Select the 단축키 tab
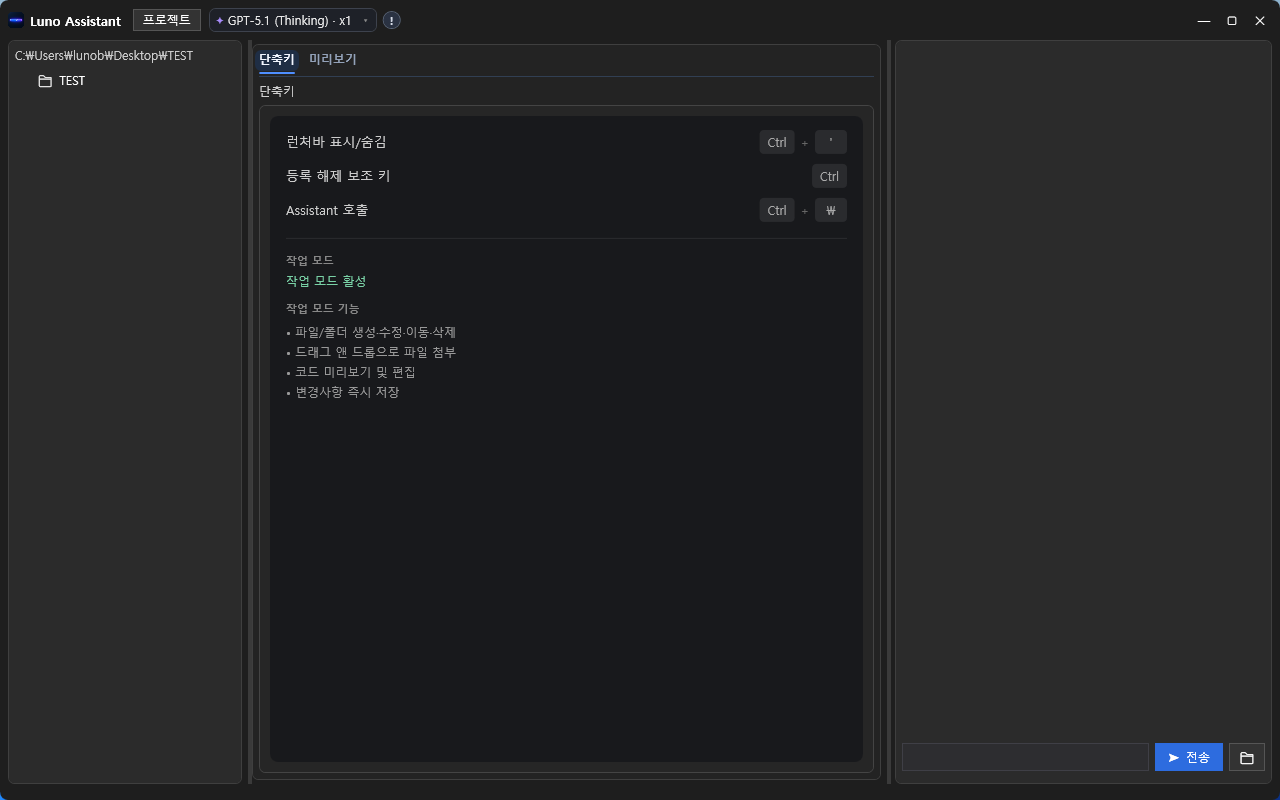Image resolution: width=1280 pixels, height=800 pixels. [x=276, y=60]
